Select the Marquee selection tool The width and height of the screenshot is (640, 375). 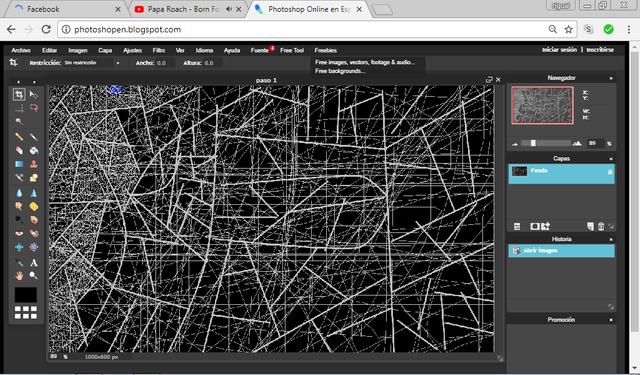click(x=19, y=108)
